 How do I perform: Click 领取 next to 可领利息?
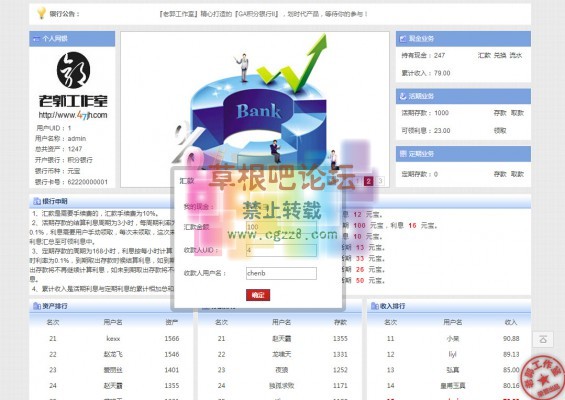pyautogui.click(x=500, y=130)
